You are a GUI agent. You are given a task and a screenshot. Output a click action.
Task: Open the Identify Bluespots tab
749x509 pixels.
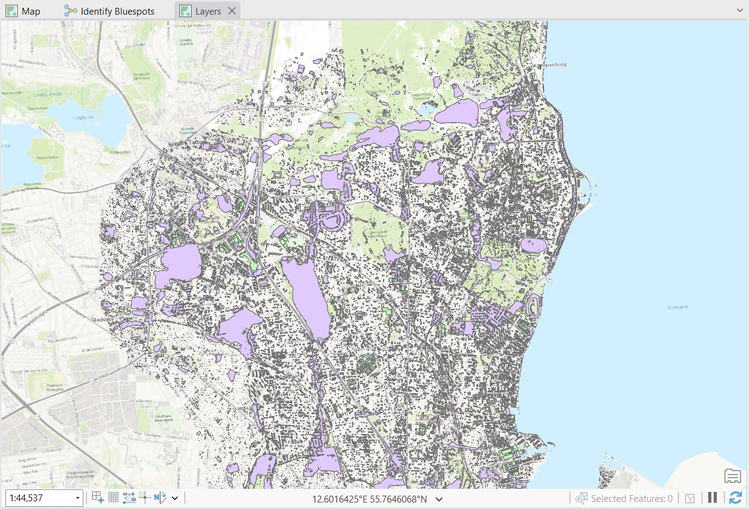109,11
